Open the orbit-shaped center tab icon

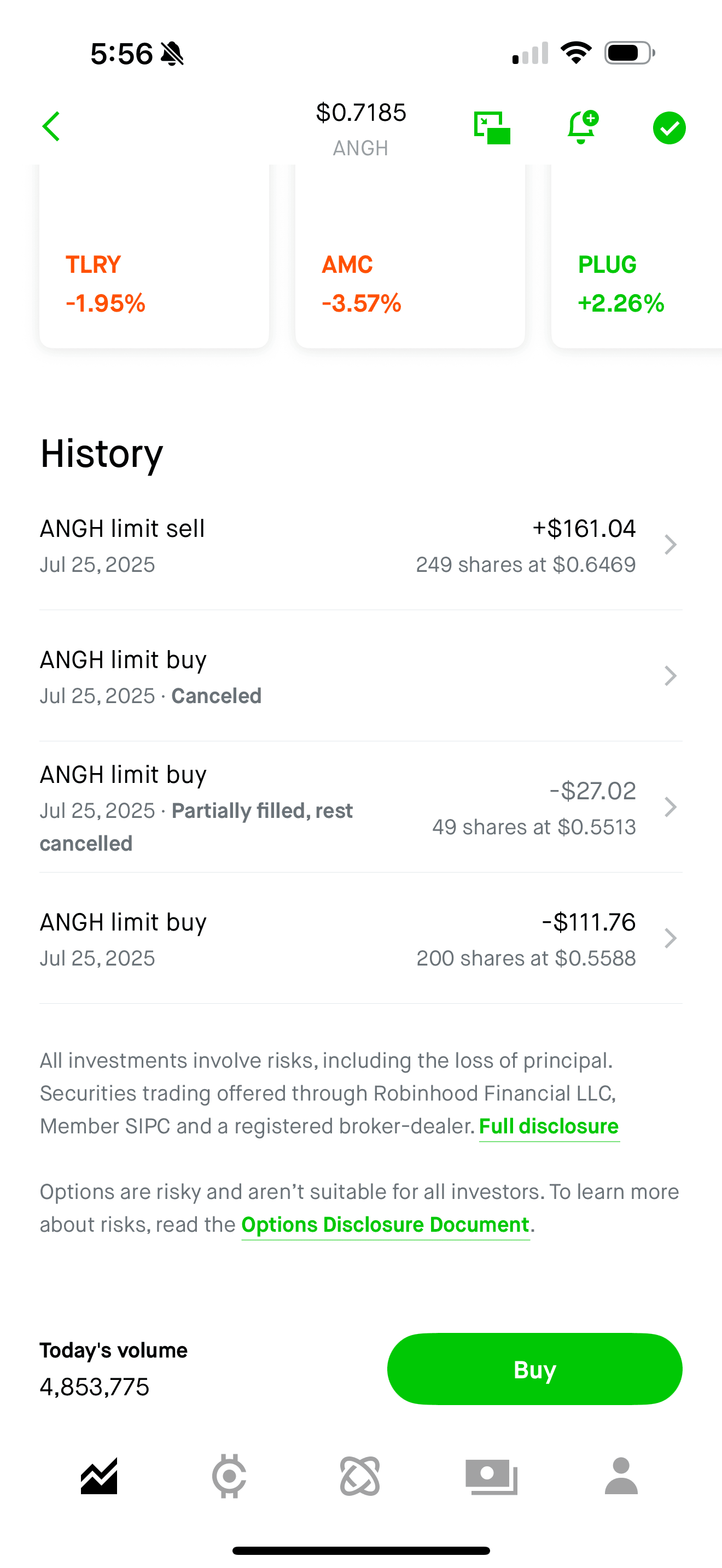360,1476
